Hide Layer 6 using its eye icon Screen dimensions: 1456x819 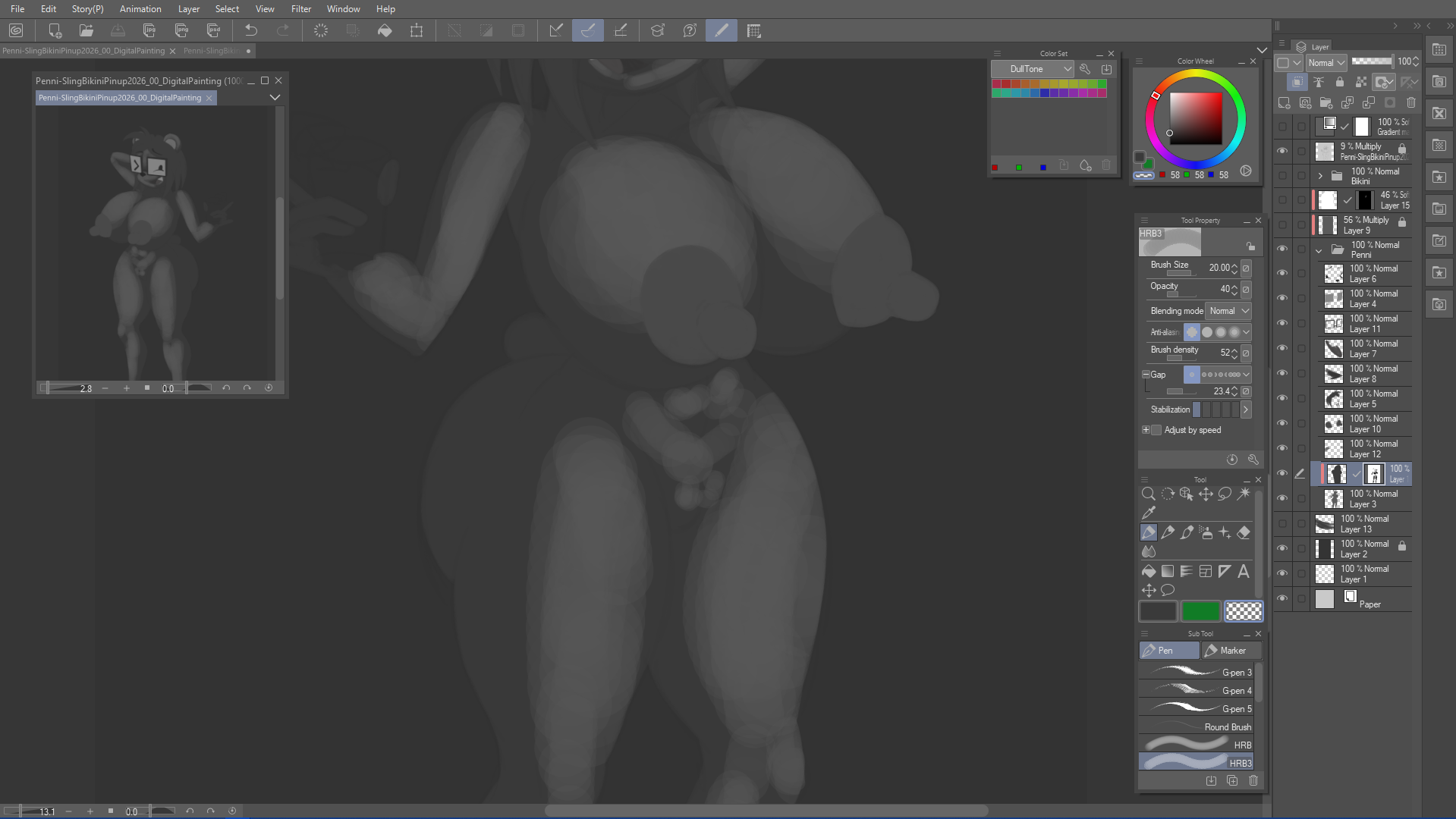(1282, 273)
